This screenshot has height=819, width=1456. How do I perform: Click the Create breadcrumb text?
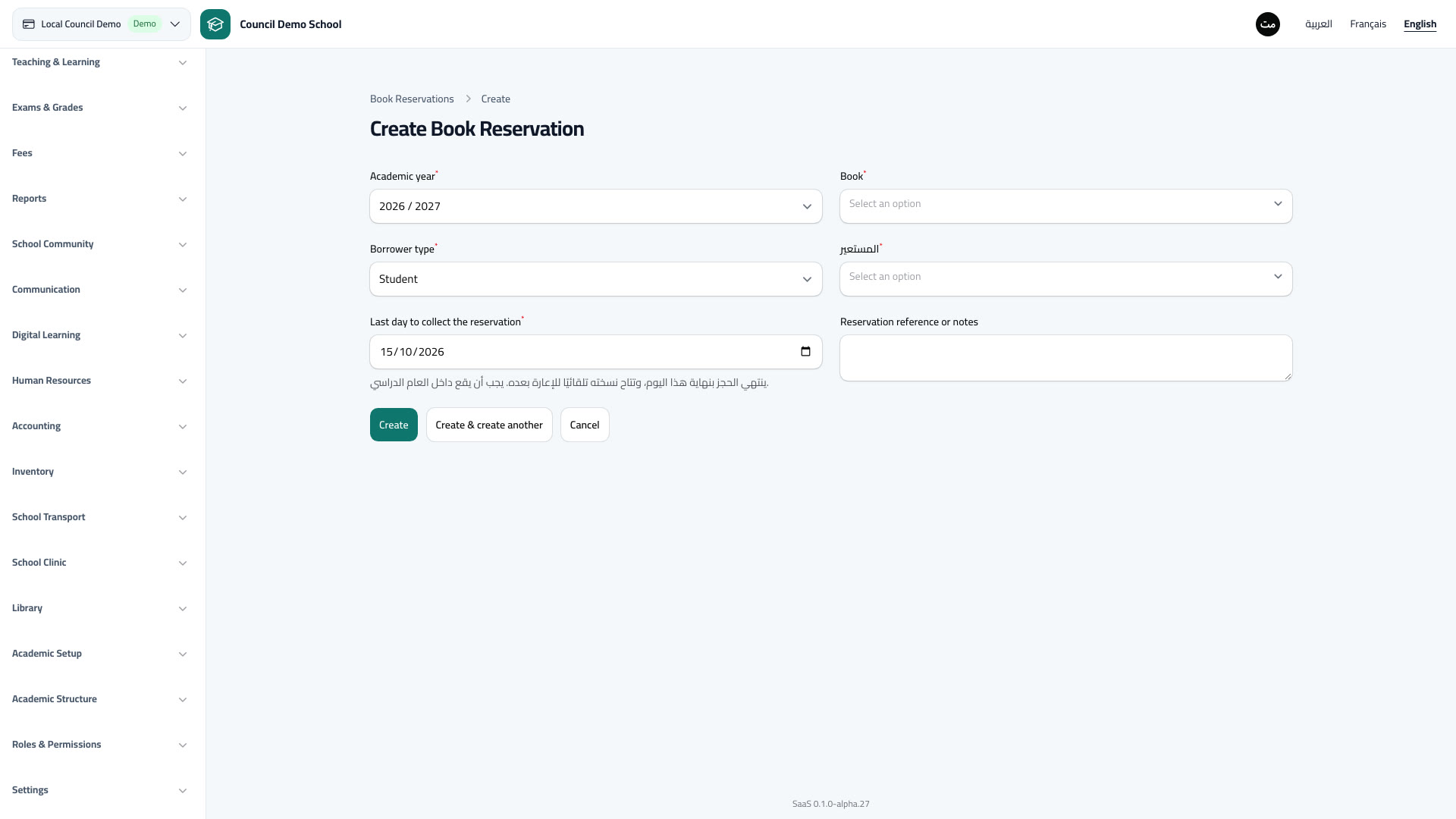point(496,99)
